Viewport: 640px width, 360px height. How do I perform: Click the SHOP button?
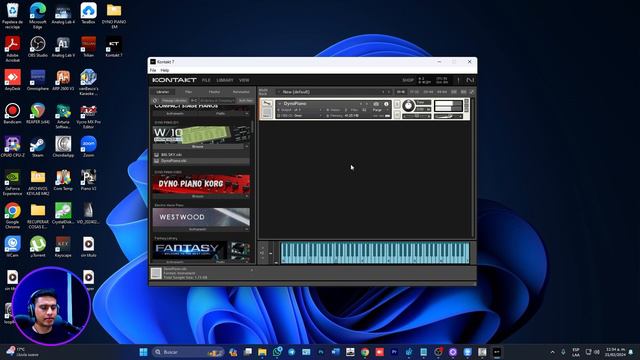[x=408, y=80]
